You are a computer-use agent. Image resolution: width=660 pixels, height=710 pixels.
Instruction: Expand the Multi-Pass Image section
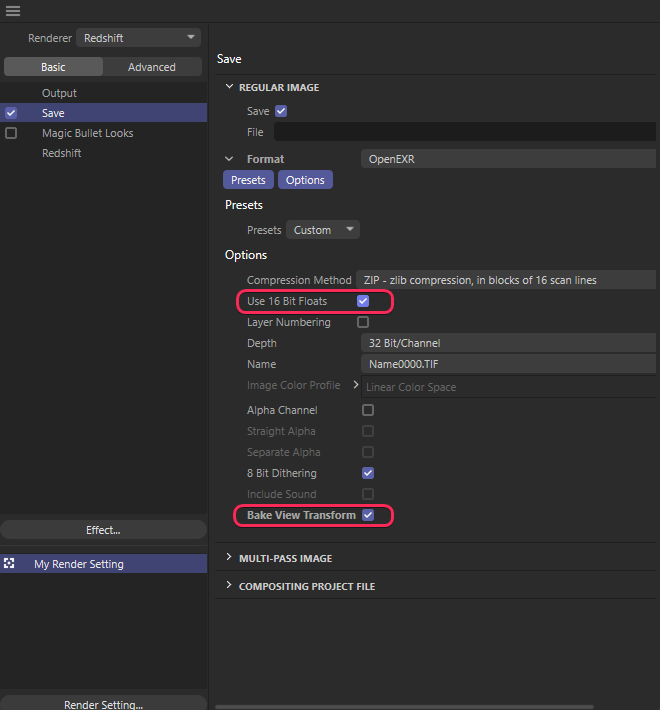[x=230, y=558]
